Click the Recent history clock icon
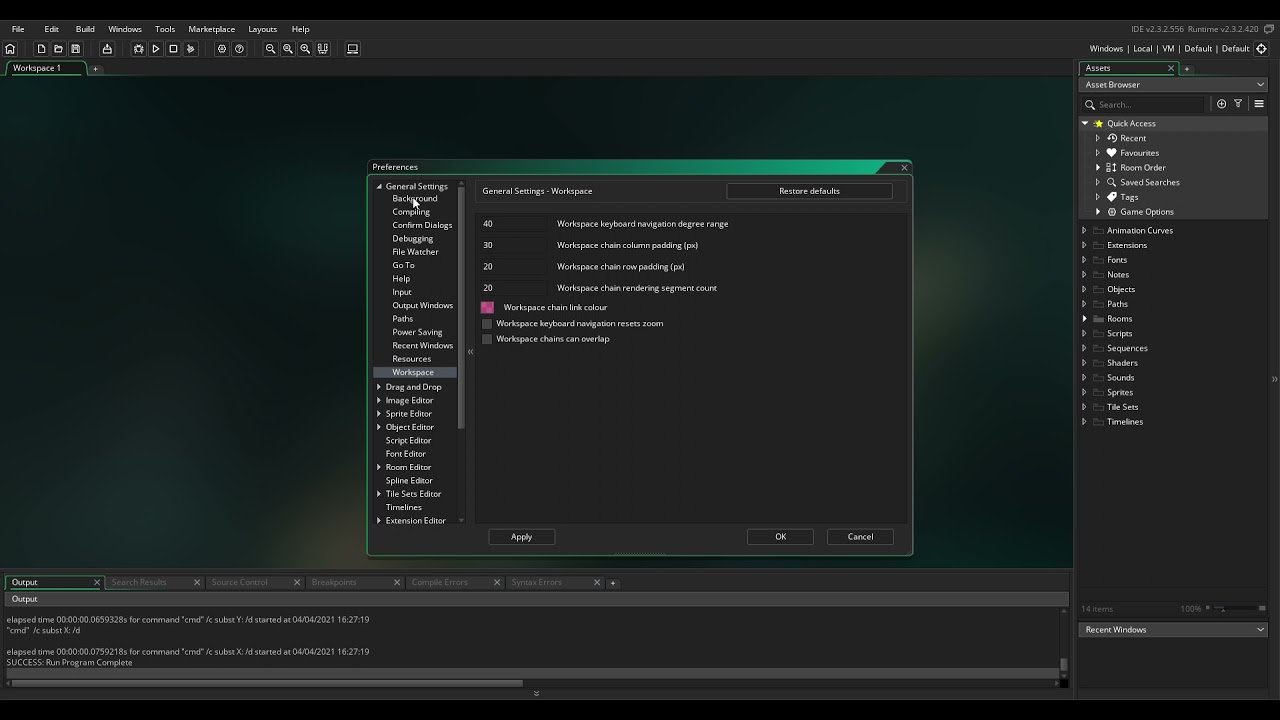The image size is (1280, 720). [x=1111, y=138]
